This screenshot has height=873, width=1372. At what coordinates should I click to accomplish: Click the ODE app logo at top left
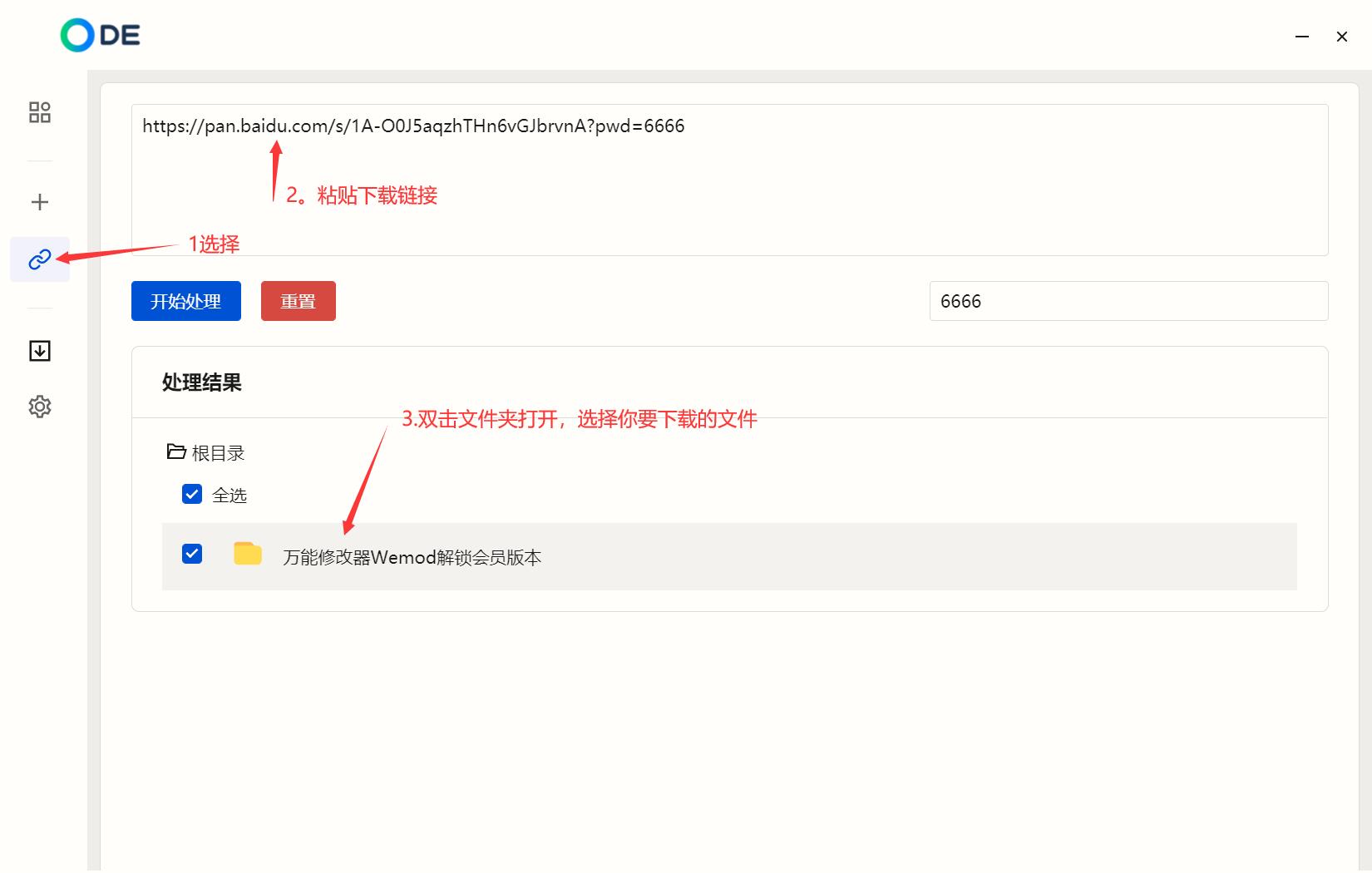(x=99, y=35)
